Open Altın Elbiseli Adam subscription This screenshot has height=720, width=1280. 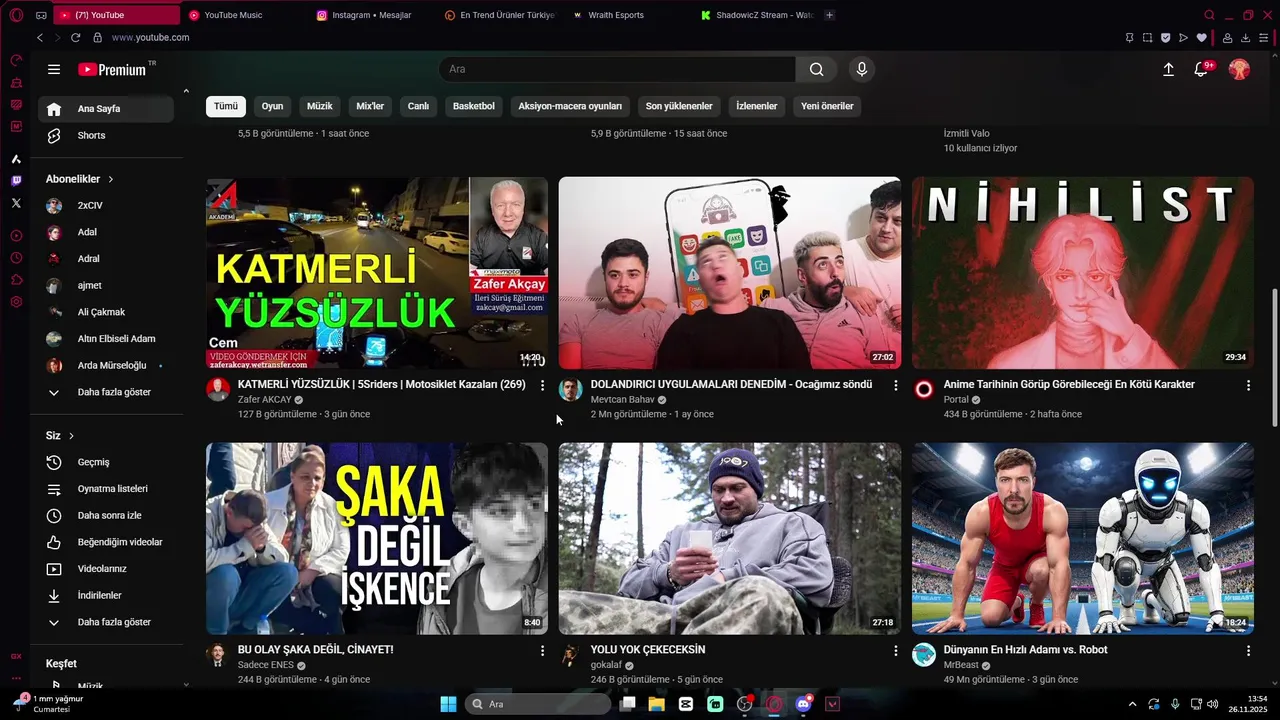pyautogui.click(x=107, y=339)
